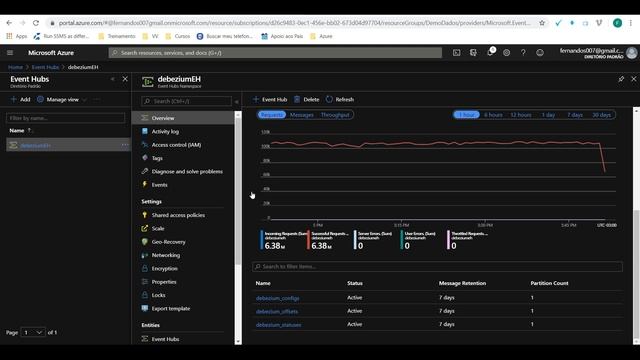Close the Event Hubs list pane
640x360 pixels.
(x=125, y=79)
